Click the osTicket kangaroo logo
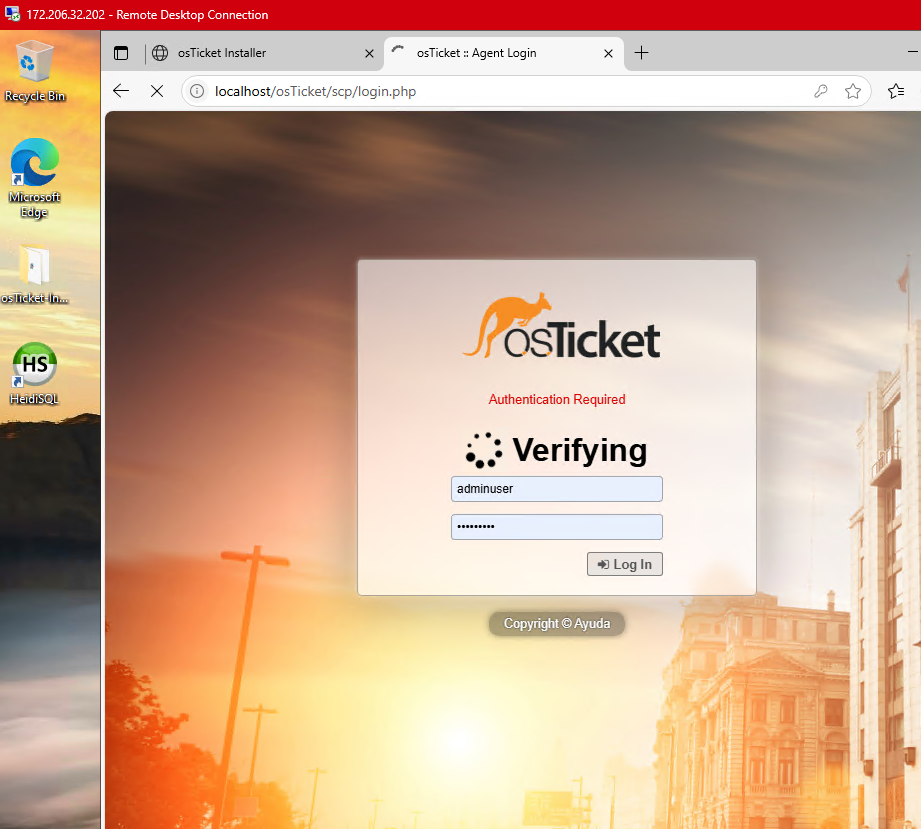The height and width of the screenshot is (829, 921). tap(562, 325)
